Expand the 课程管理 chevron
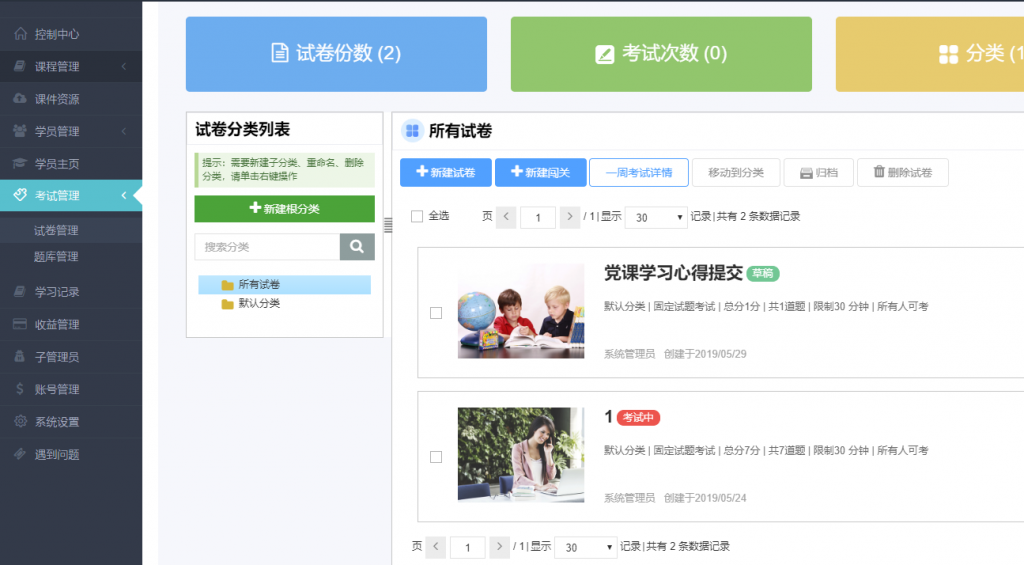The height and width of the screenshot is (565, 1024). point(124,66)
